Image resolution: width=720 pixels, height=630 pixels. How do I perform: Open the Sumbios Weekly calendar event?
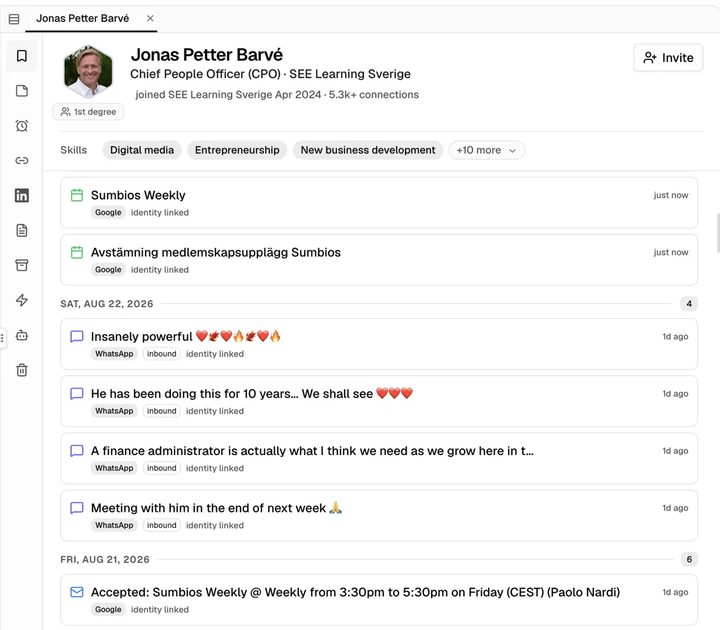[379, 203]
